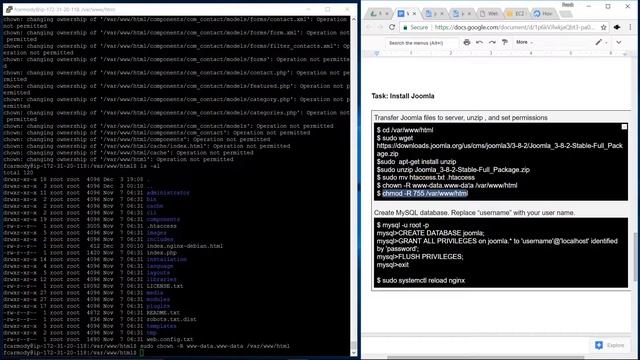Go forward in browser history
Viewport: 640px width, 360px height.
pos(380,27)
